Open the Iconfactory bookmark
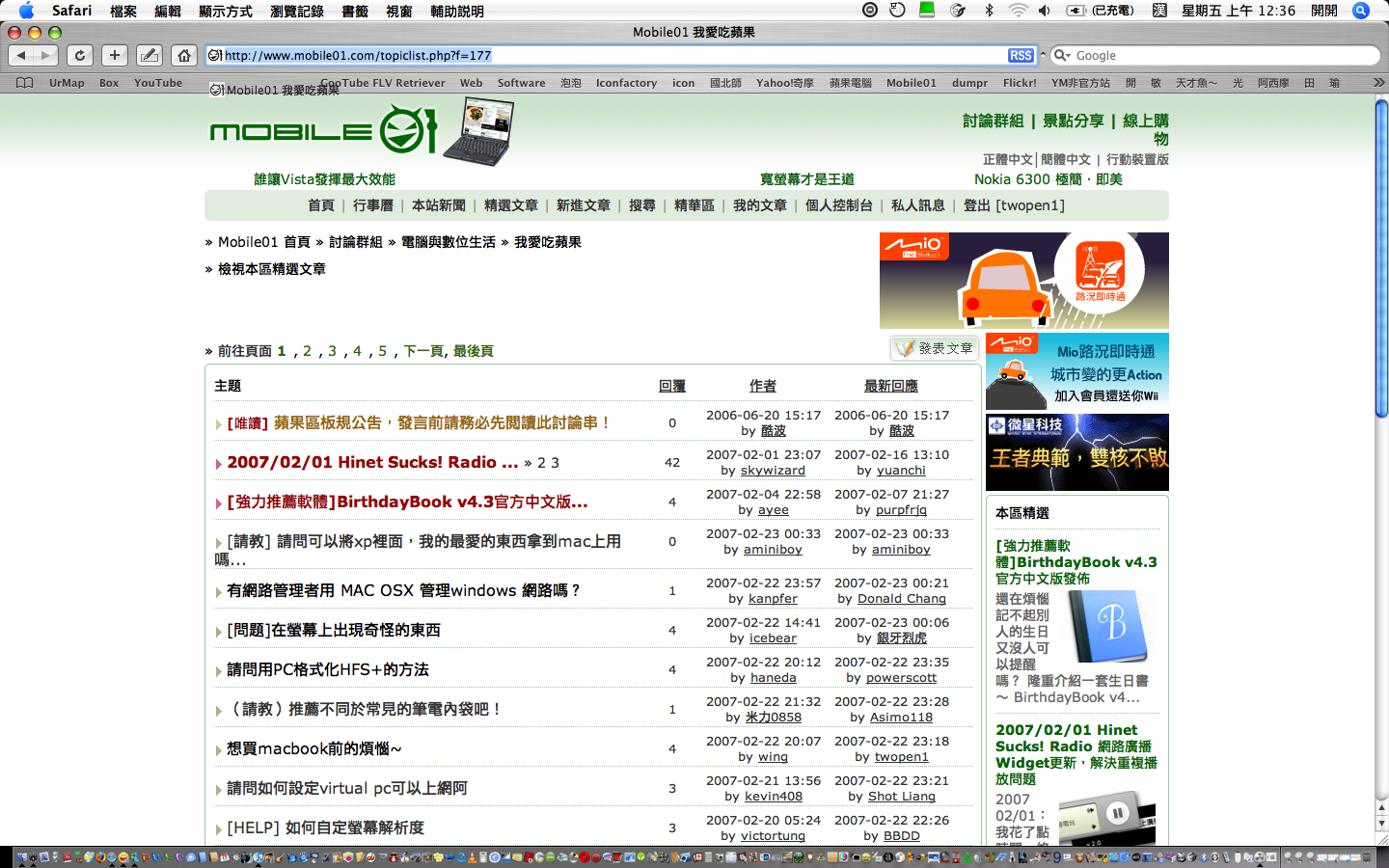1389x868 pixels. pyautogui.click(x=626, y=83)
